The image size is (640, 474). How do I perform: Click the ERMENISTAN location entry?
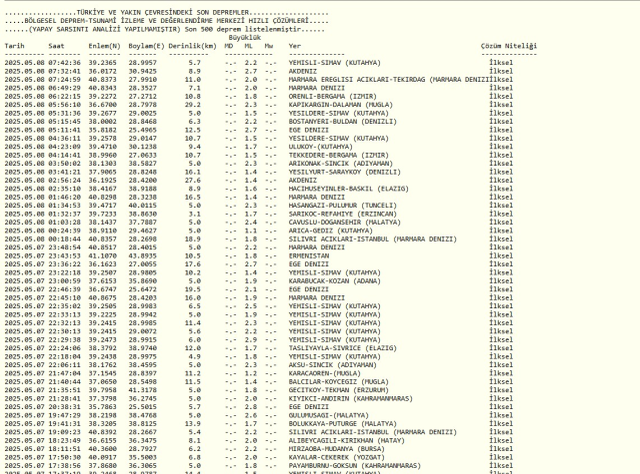click(309, 256)
